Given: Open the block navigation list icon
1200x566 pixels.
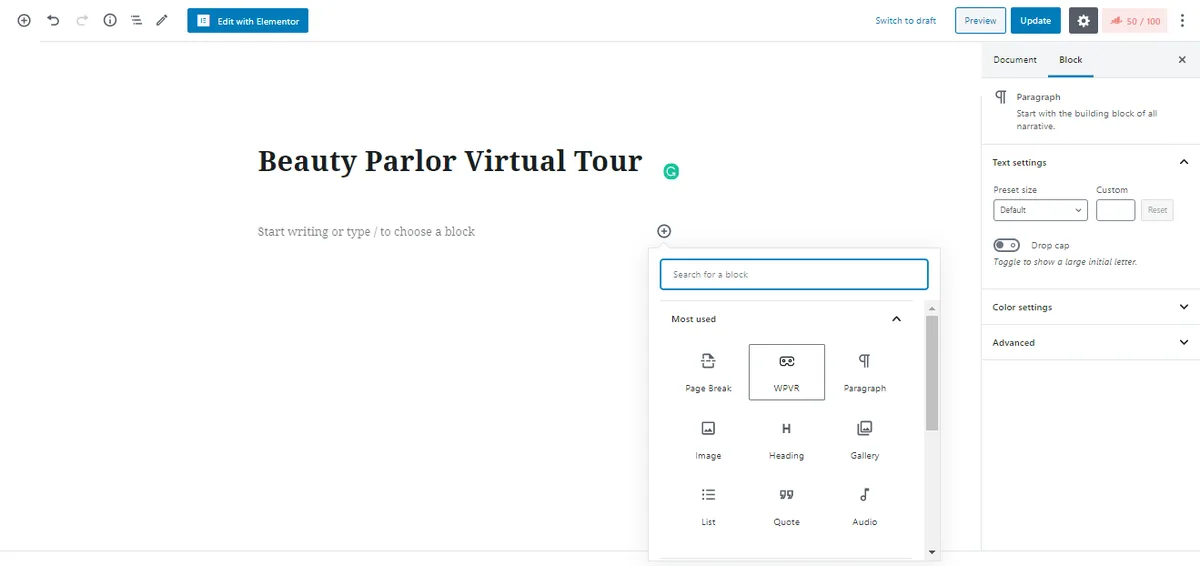Looking at the screenshot, I should [136, 20].
